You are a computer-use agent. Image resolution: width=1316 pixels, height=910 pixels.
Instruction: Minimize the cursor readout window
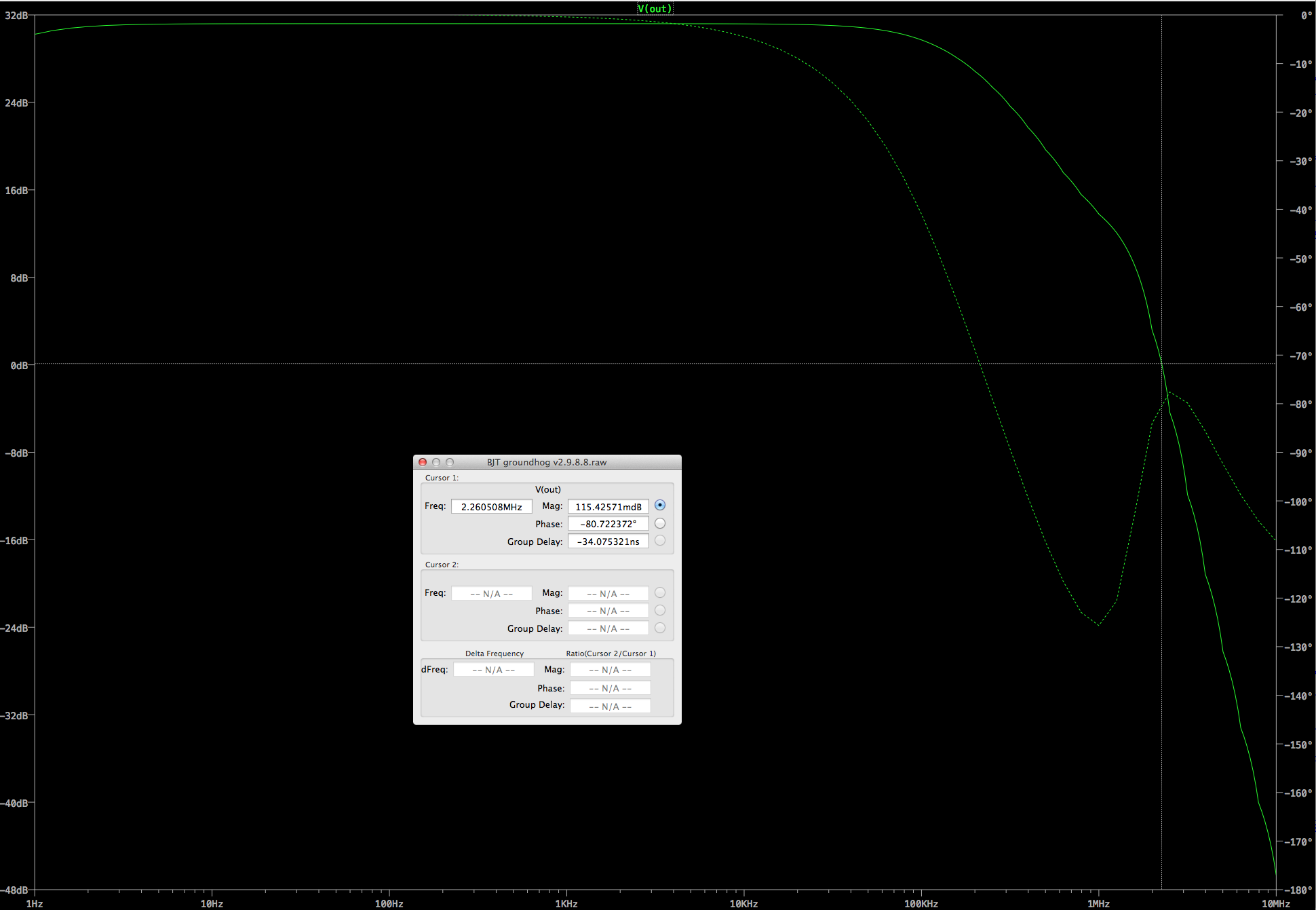436,462
